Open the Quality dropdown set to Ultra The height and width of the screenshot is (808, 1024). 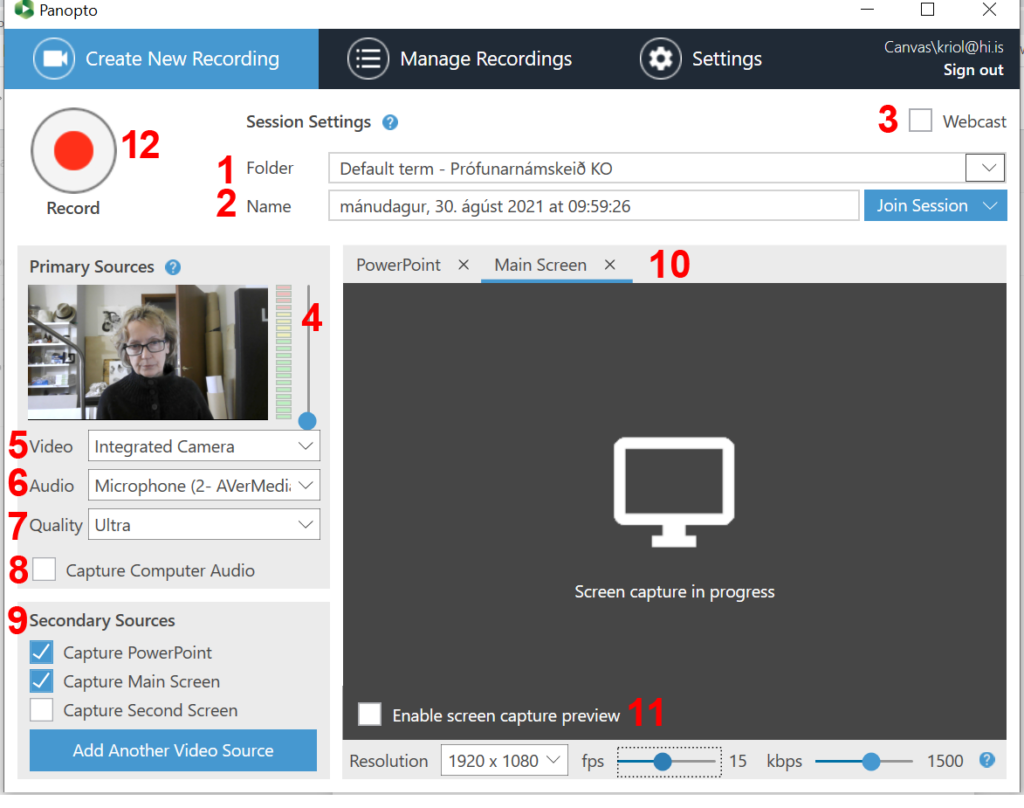coord(204,525)
